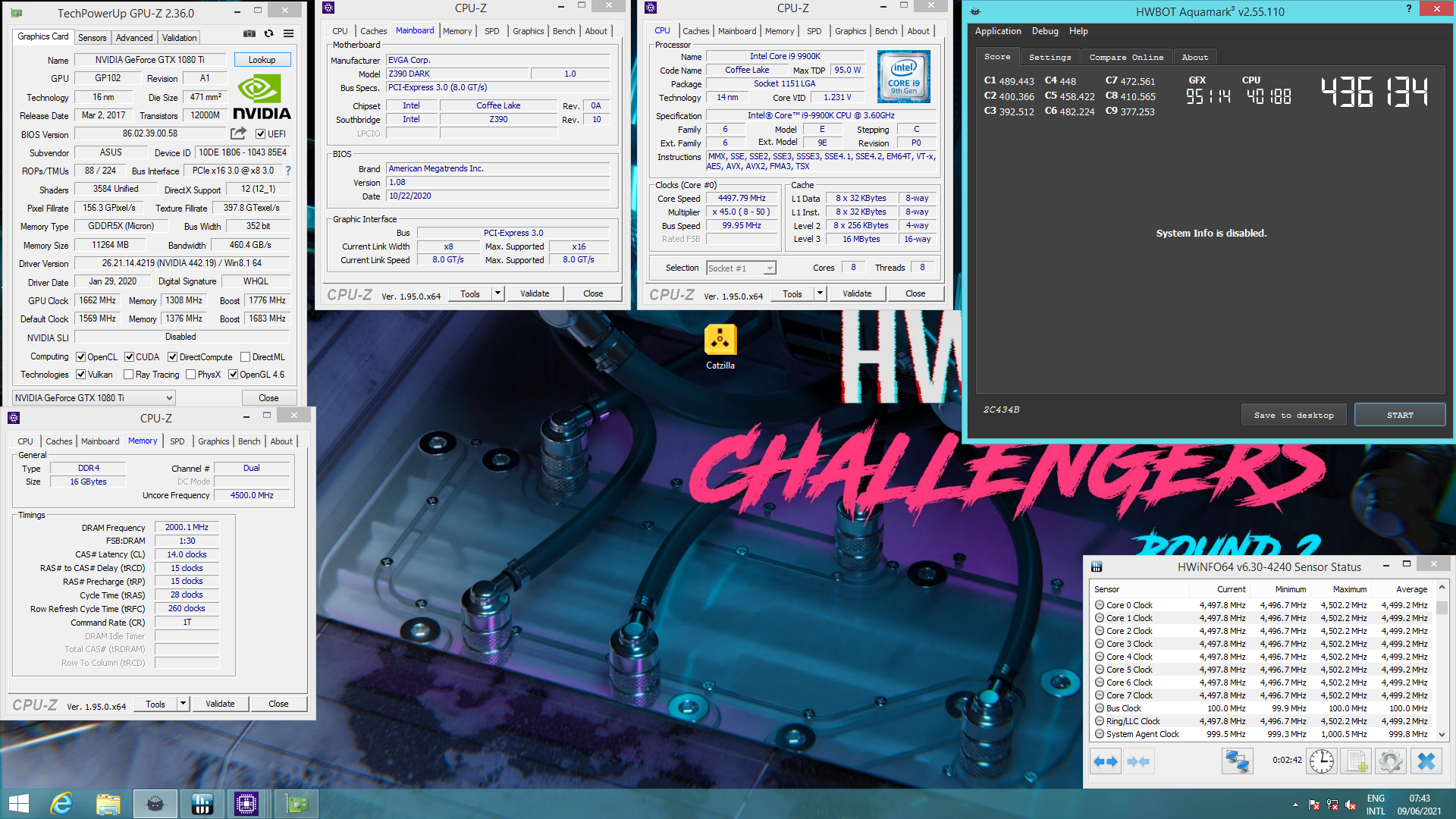Image resolution: width=1456 pixels, height=819 pixels.
Task: Click HWiNFO blue X close sensors button
Action: [1426, 761]
